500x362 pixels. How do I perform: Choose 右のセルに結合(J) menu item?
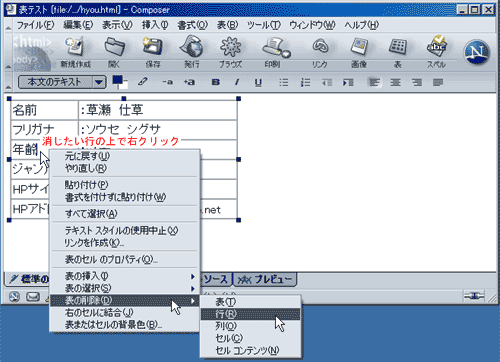[125, 312]
